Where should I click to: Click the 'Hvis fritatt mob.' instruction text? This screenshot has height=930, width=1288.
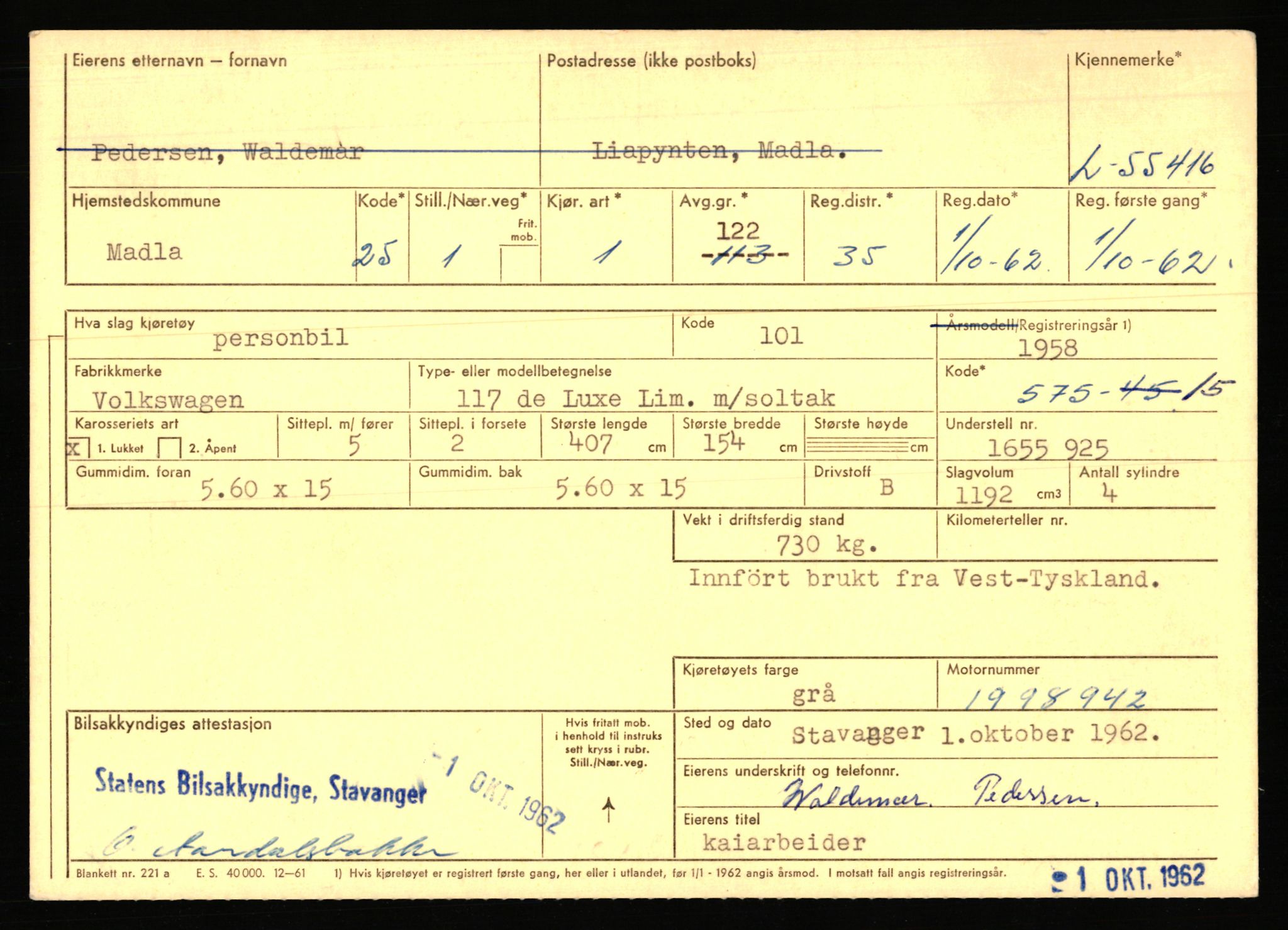tap(608, 742)
